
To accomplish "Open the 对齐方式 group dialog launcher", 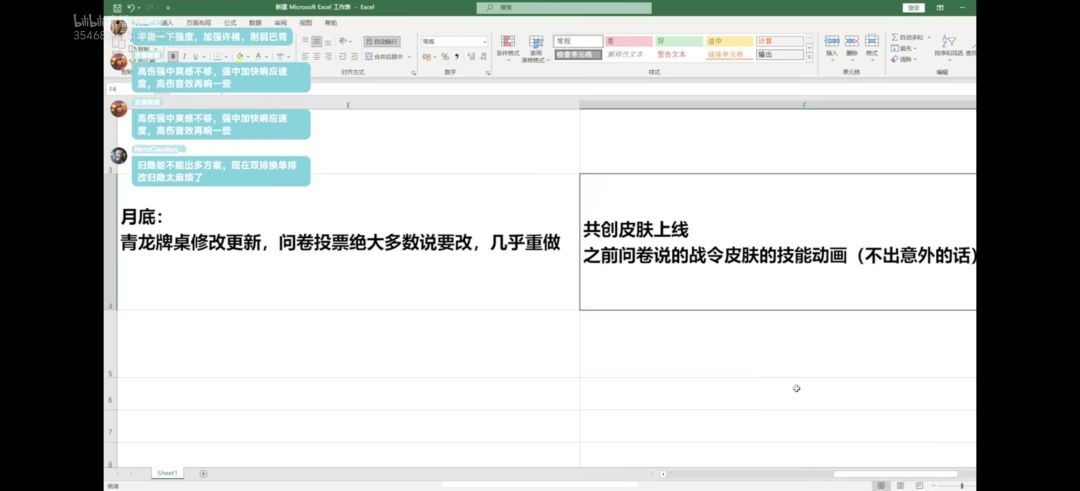I will click(x=414, y=72).
